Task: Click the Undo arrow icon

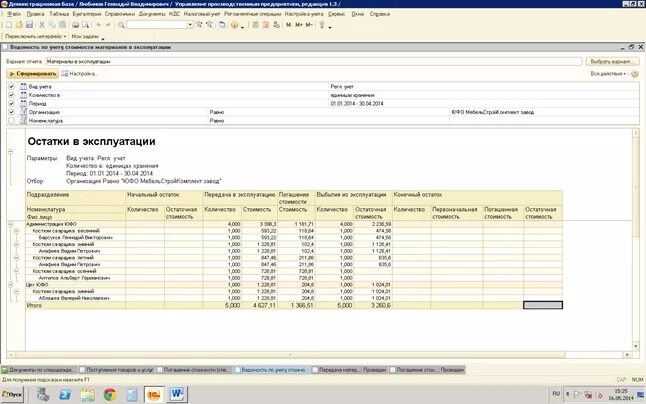Action: coord(98,25)
